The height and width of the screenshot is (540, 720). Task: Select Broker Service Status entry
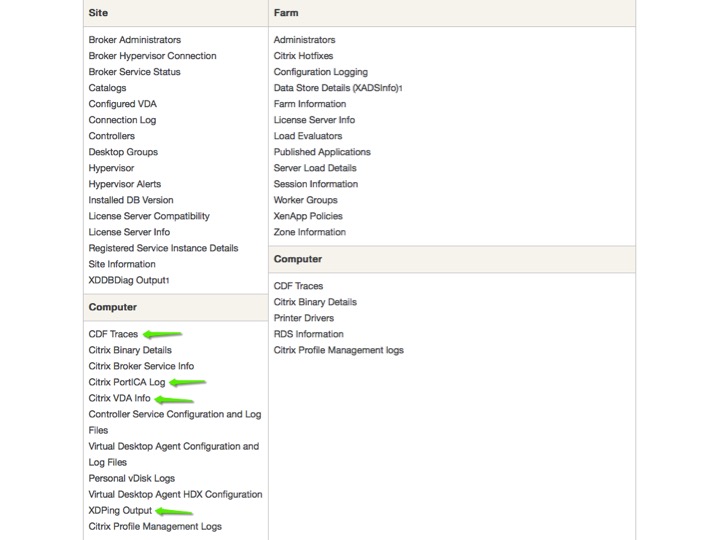tap(135, 72)
